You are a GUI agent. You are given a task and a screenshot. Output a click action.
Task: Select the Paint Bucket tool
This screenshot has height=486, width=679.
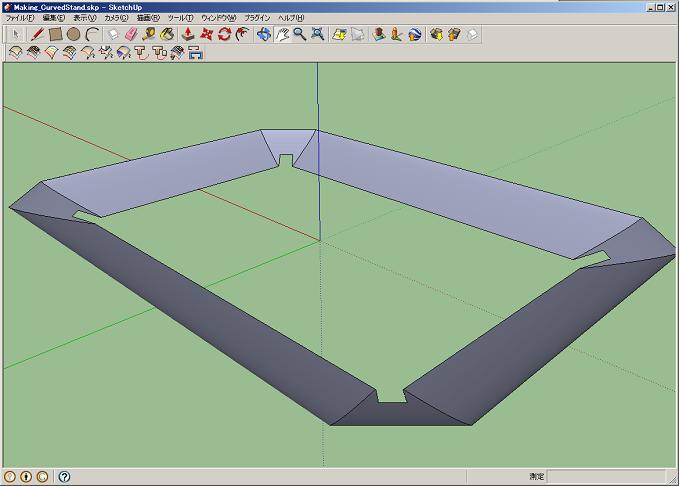point(166,34)
